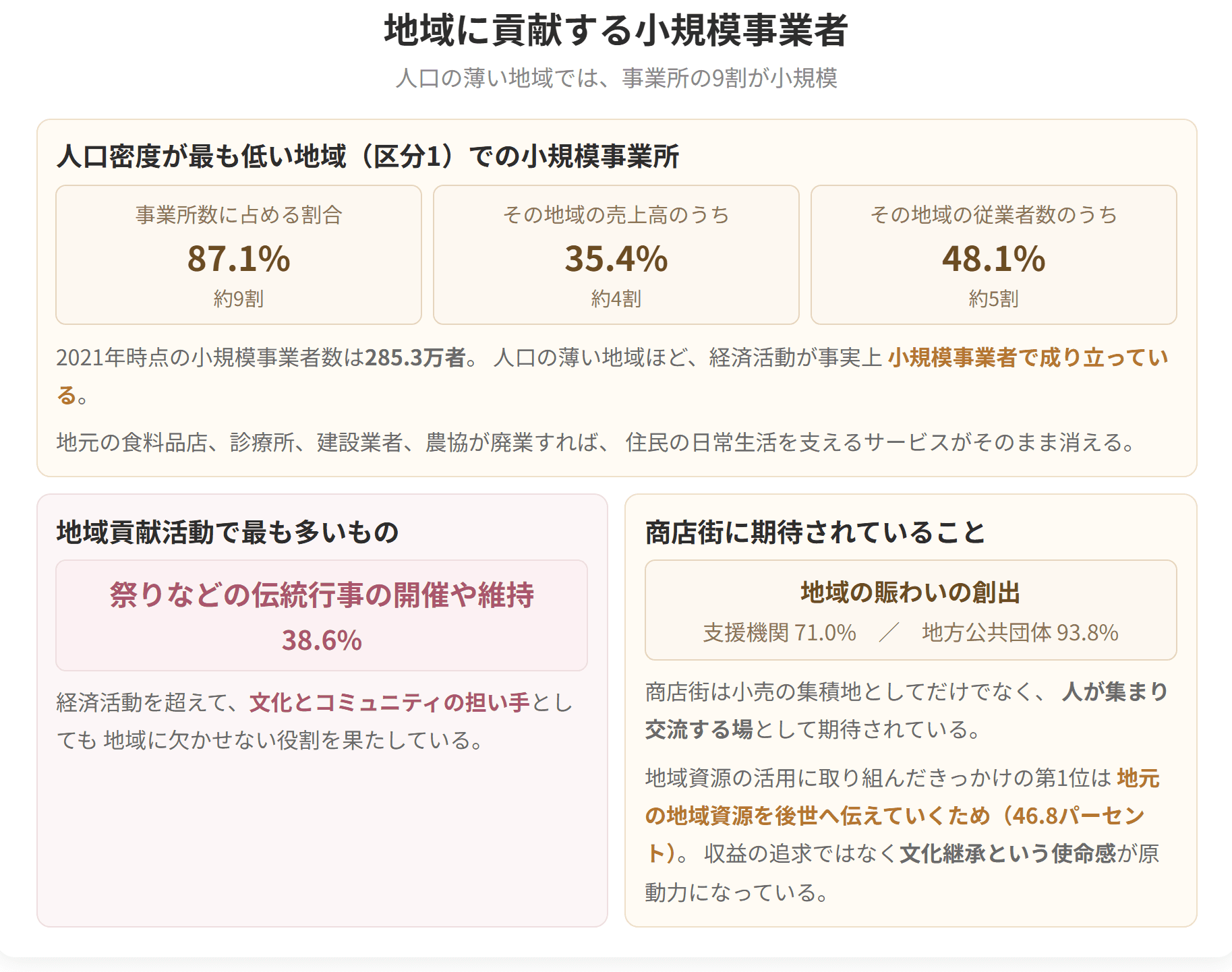This screenshot has height=972, width=1232.
Task: Click the heading 商店街に期待されていること
Action: [815, 533]
